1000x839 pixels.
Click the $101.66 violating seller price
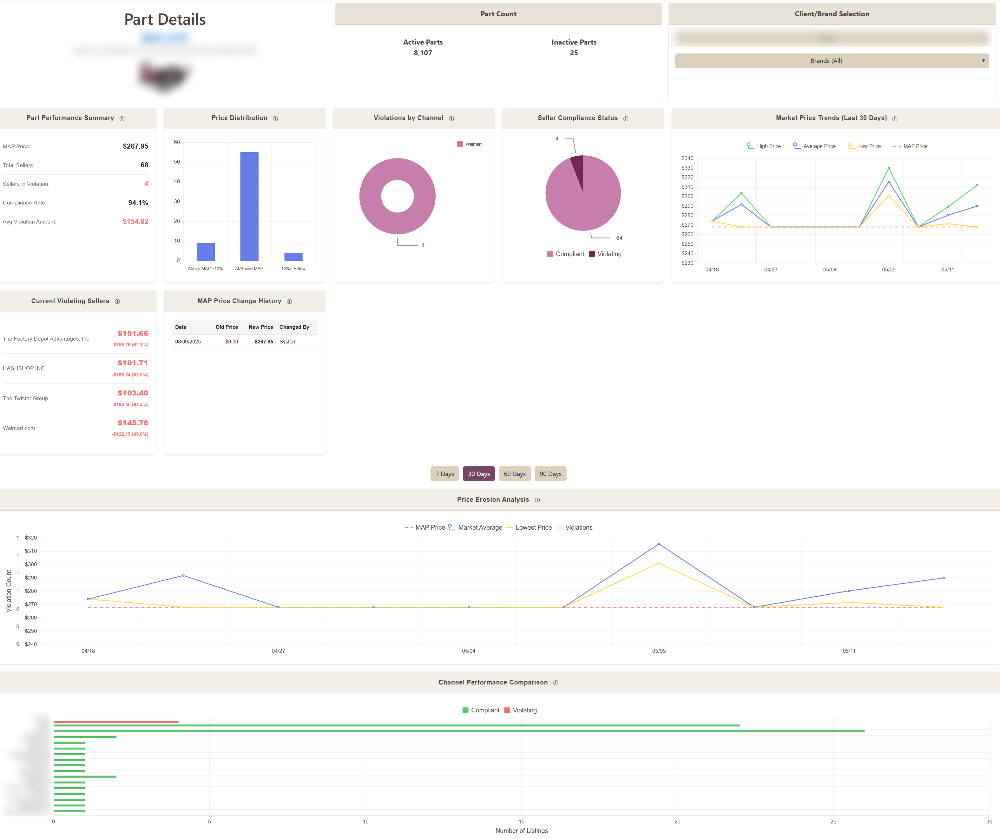[x=133, y=333]
